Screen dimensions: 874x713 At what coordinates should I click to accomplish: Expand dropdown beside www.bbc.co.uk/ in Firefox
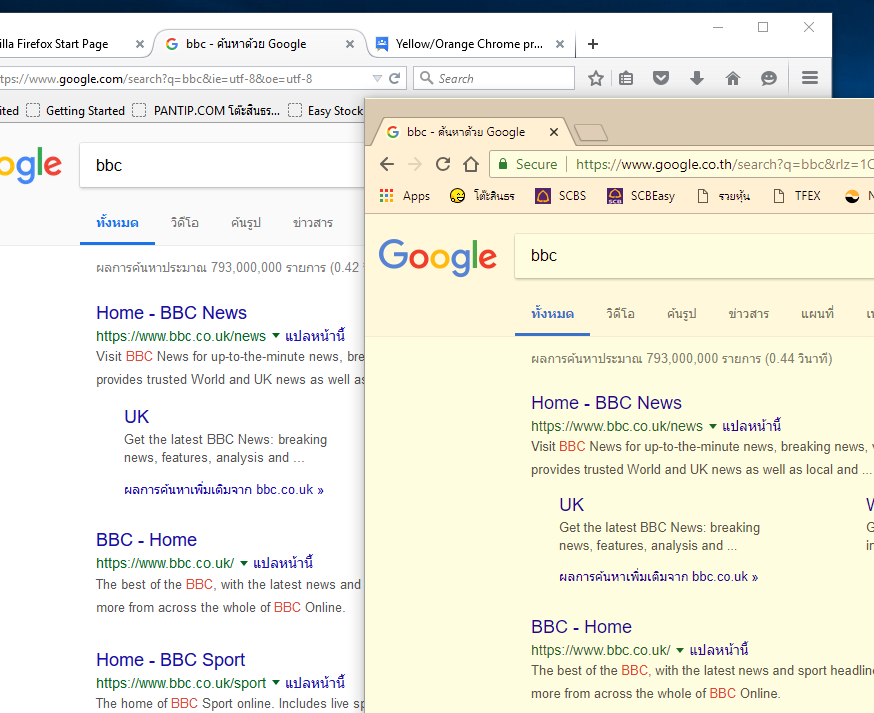(x=244, y=563)
